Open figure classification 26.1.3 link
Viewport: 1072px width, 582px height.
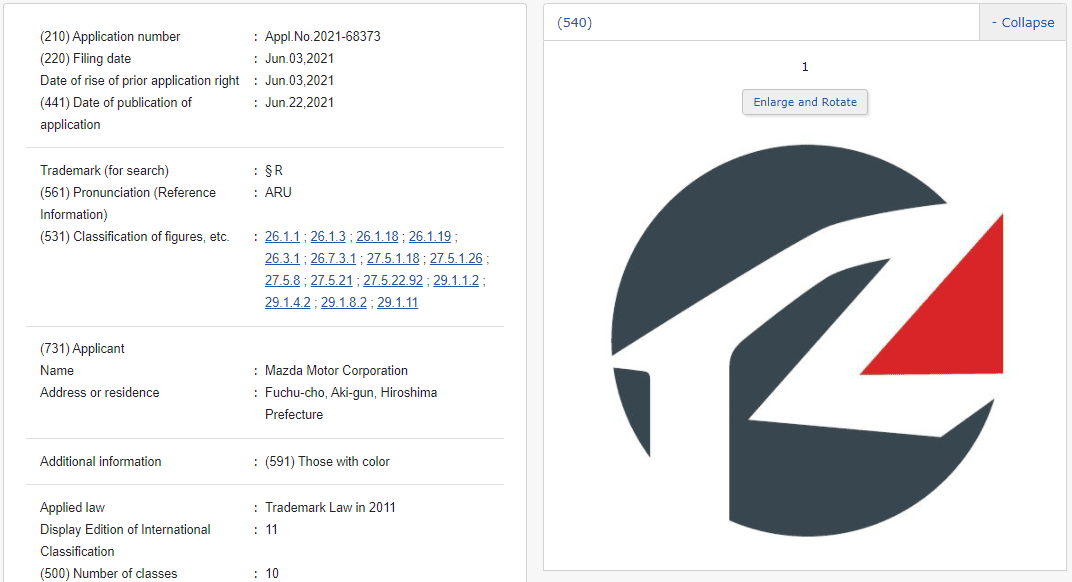[328, 237]
